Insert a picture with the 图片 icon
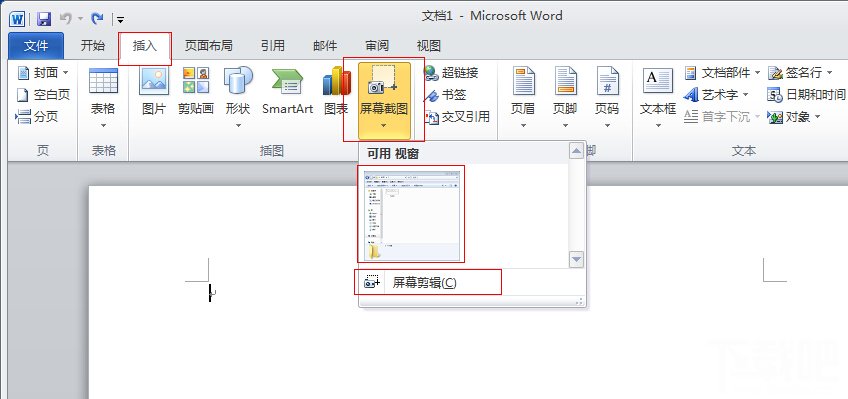 154,90
